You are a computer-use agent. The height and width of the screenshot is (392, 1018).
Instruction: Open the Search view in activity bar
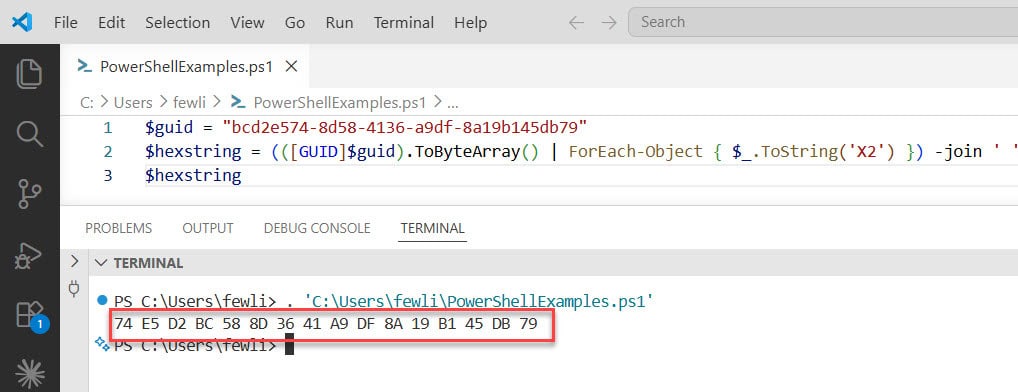pos(29,134)
